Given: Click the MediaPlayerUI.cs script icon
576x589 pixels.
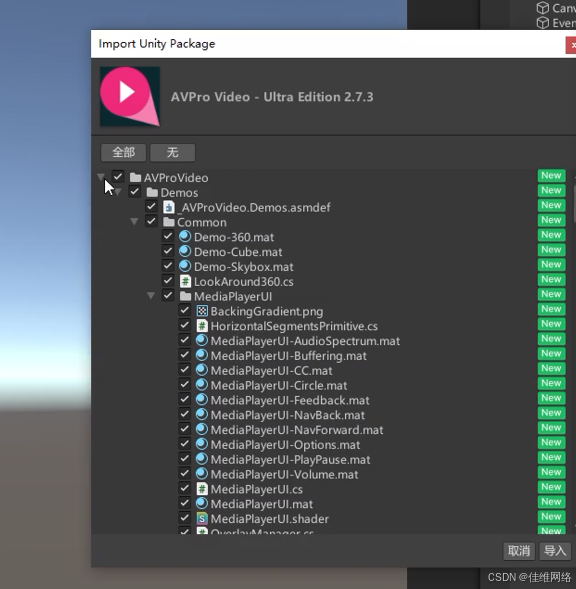Looking at the screenshot, I should coord(202,489).
